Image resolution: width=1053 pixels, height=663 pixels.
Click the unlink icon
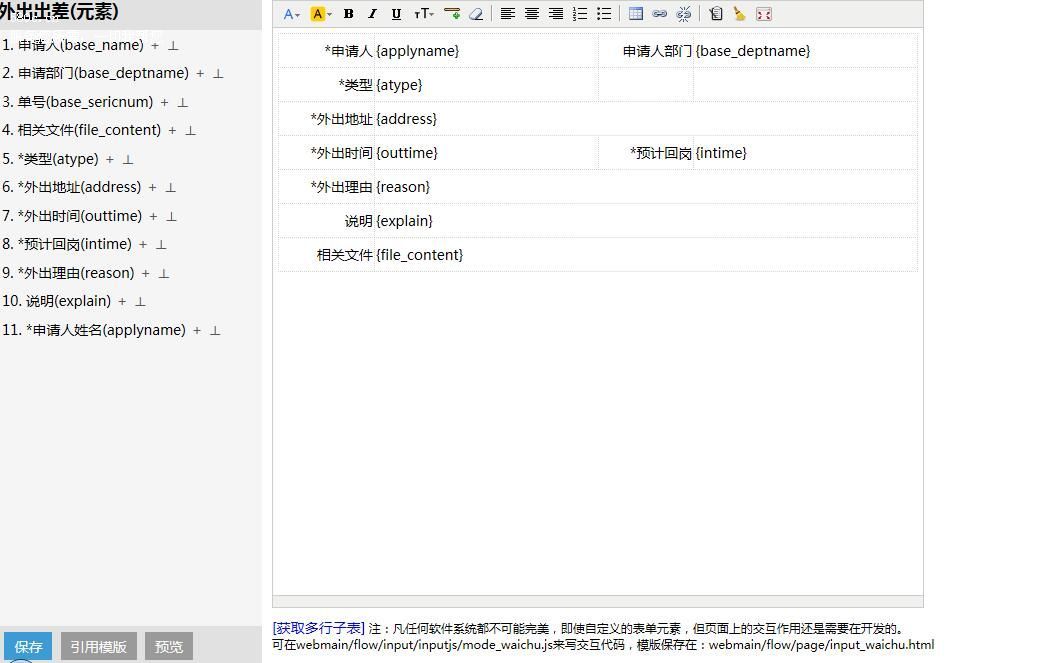click(x=684, y=14)
